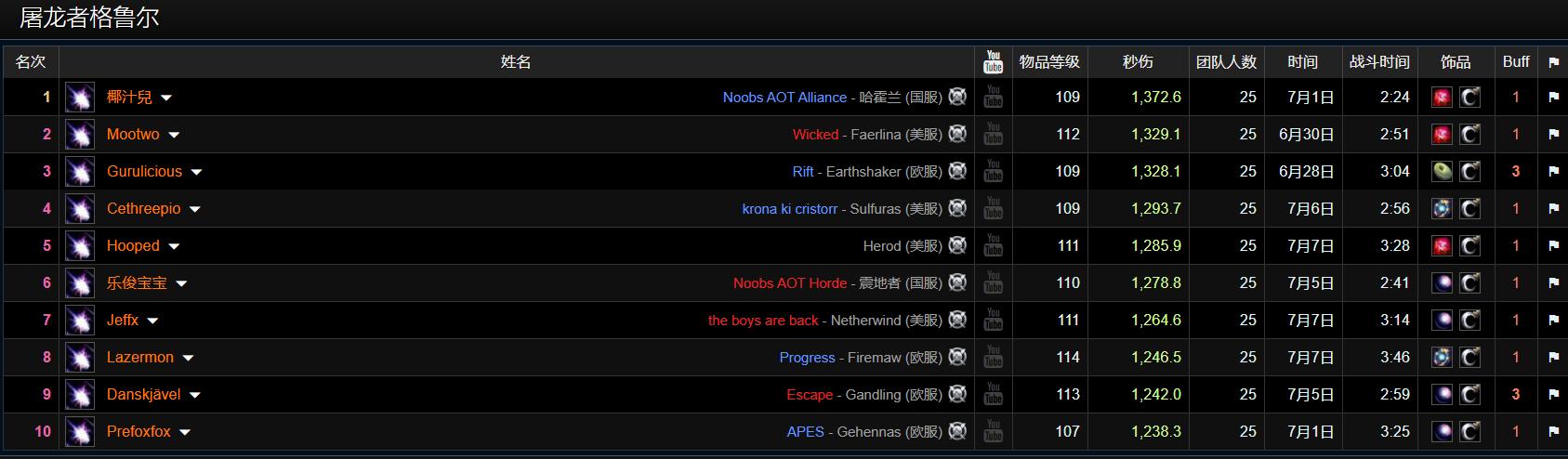Click the flag icon in Danskjävel row
Viewport: 1568px width, 459px height.
[x=1553, y=395]
